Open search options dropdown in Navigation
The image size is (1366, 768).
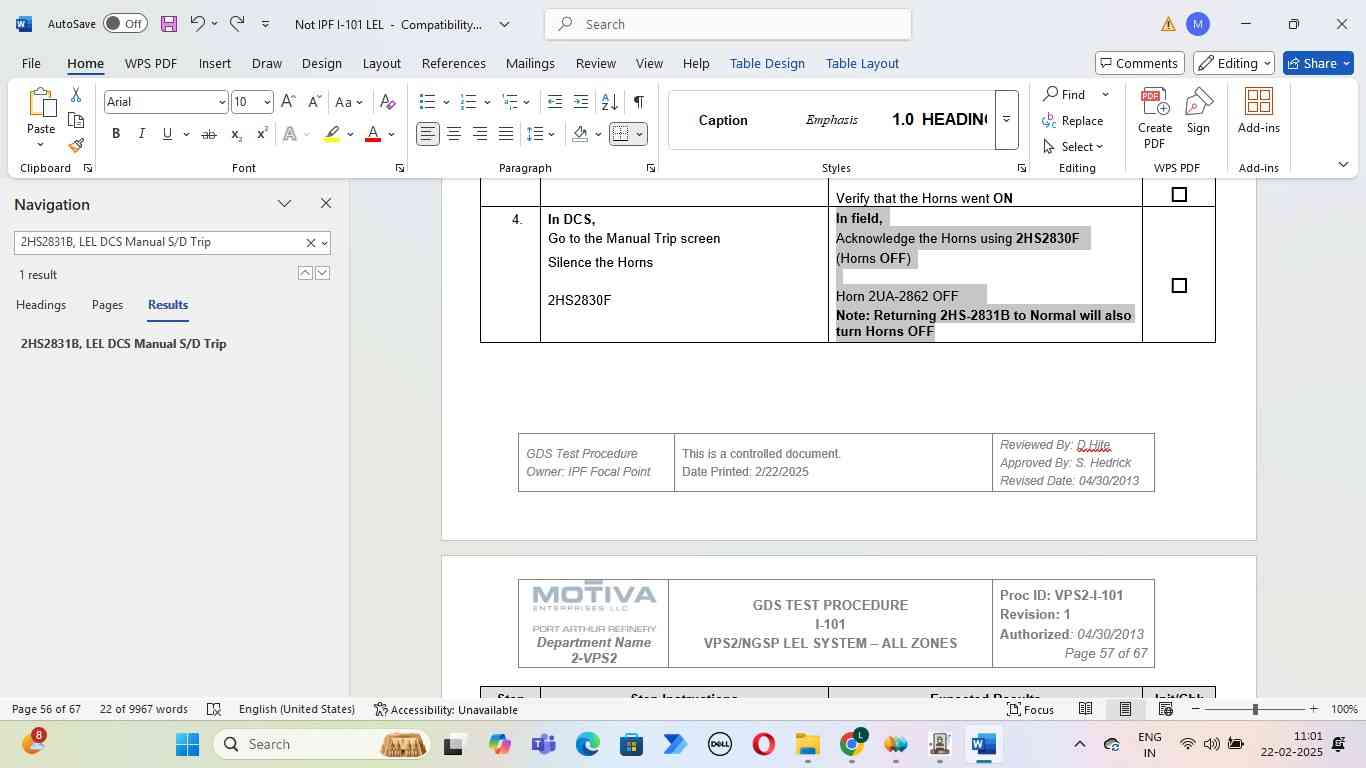point(324,243)
